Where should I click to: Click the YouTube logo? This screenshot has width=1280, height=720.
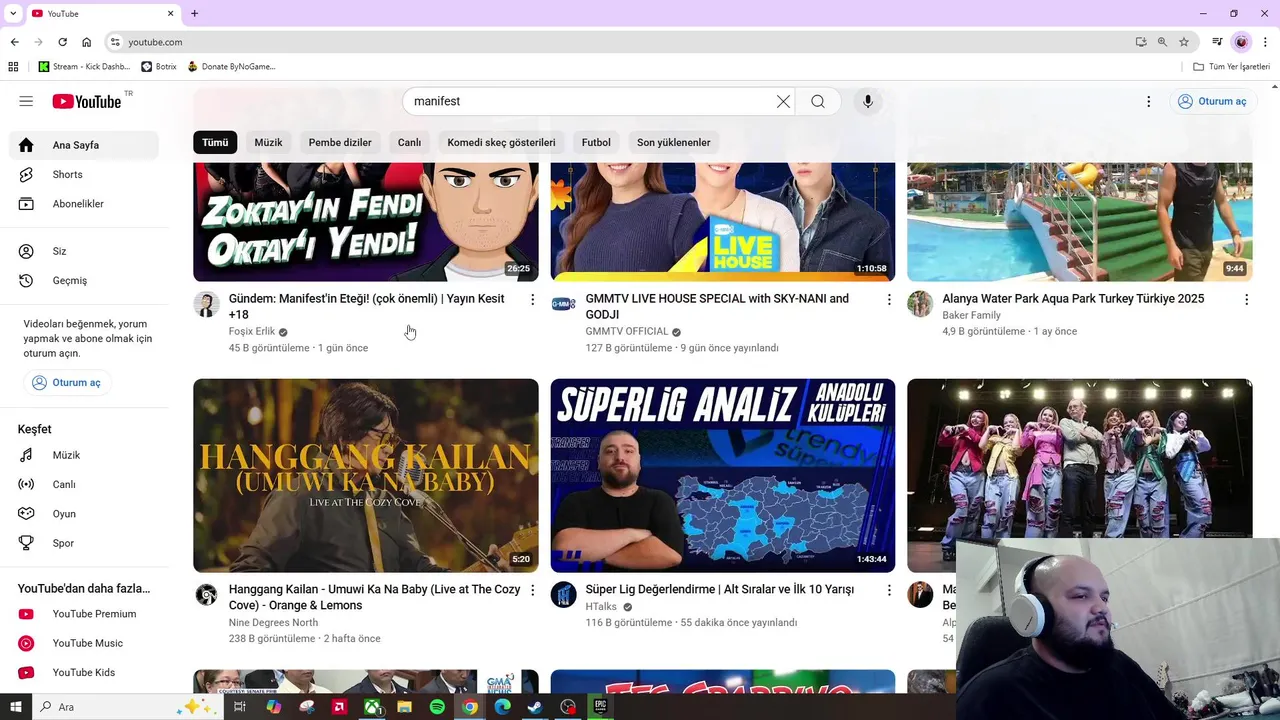click(87, 101)
